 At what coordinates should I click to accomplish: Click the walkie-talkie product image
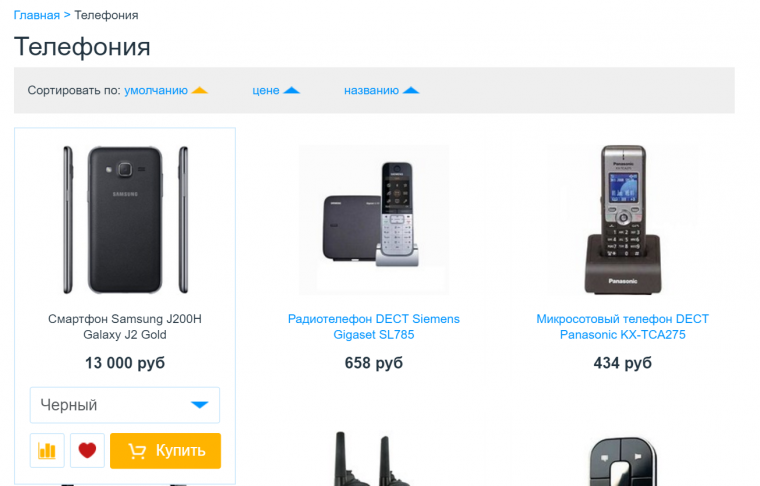372,458
